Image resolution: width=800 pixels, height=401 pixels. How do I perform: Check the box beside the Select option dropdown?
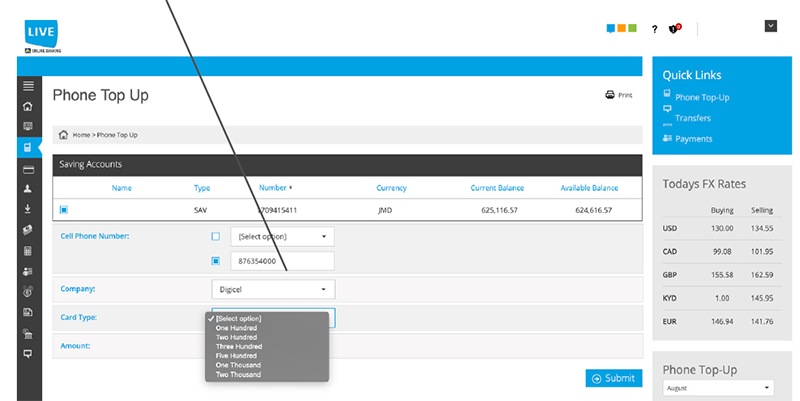(216, 236)
